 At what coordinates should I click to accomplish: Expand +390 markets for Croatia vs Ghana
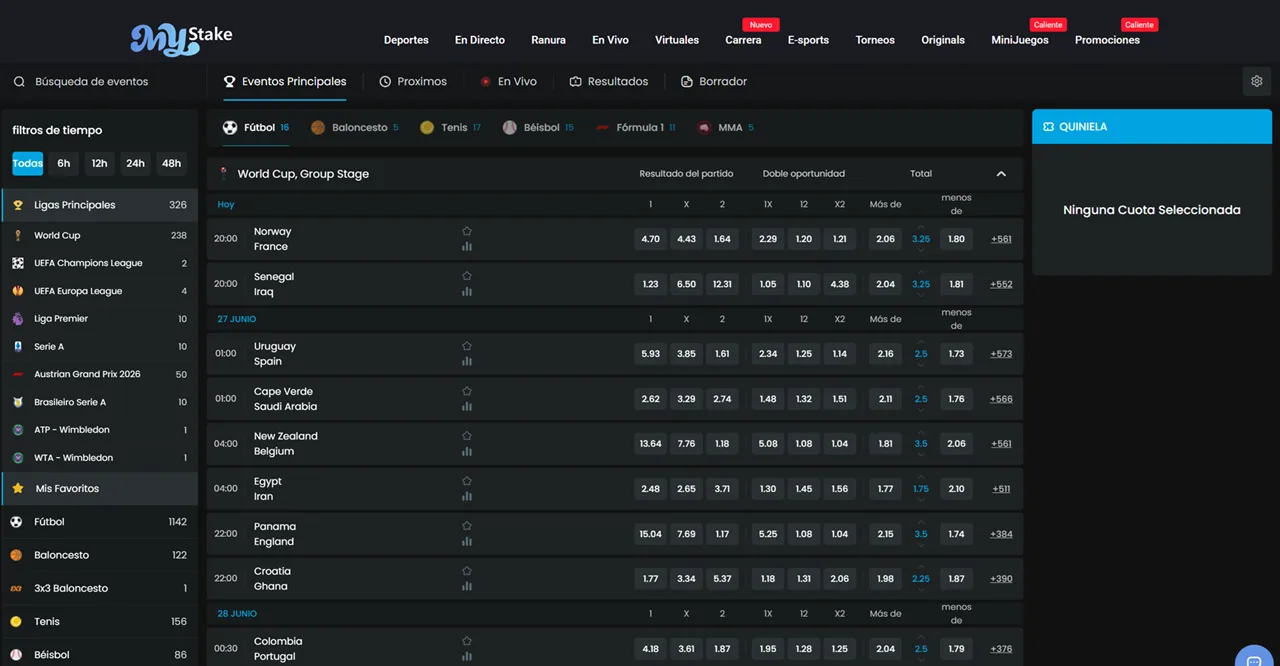1001,579
